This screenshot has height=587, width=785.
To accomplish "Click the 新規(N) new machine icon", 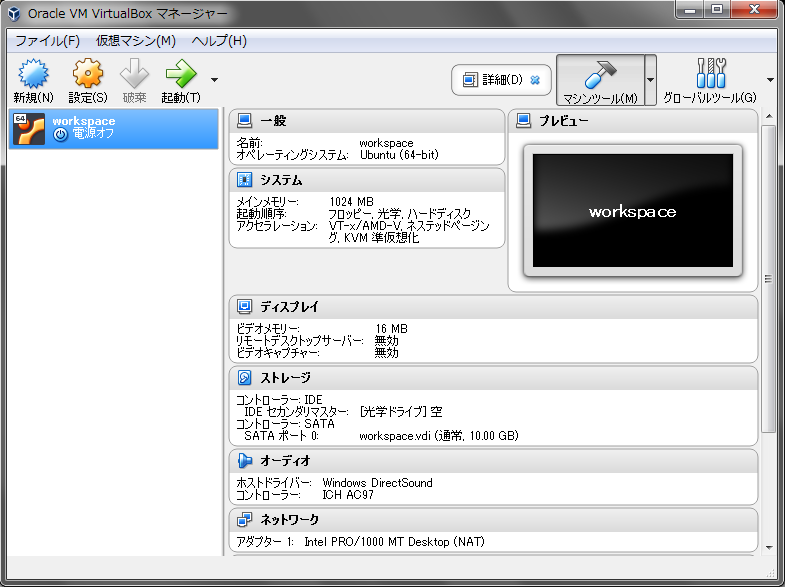I will (x=33, y=74).
